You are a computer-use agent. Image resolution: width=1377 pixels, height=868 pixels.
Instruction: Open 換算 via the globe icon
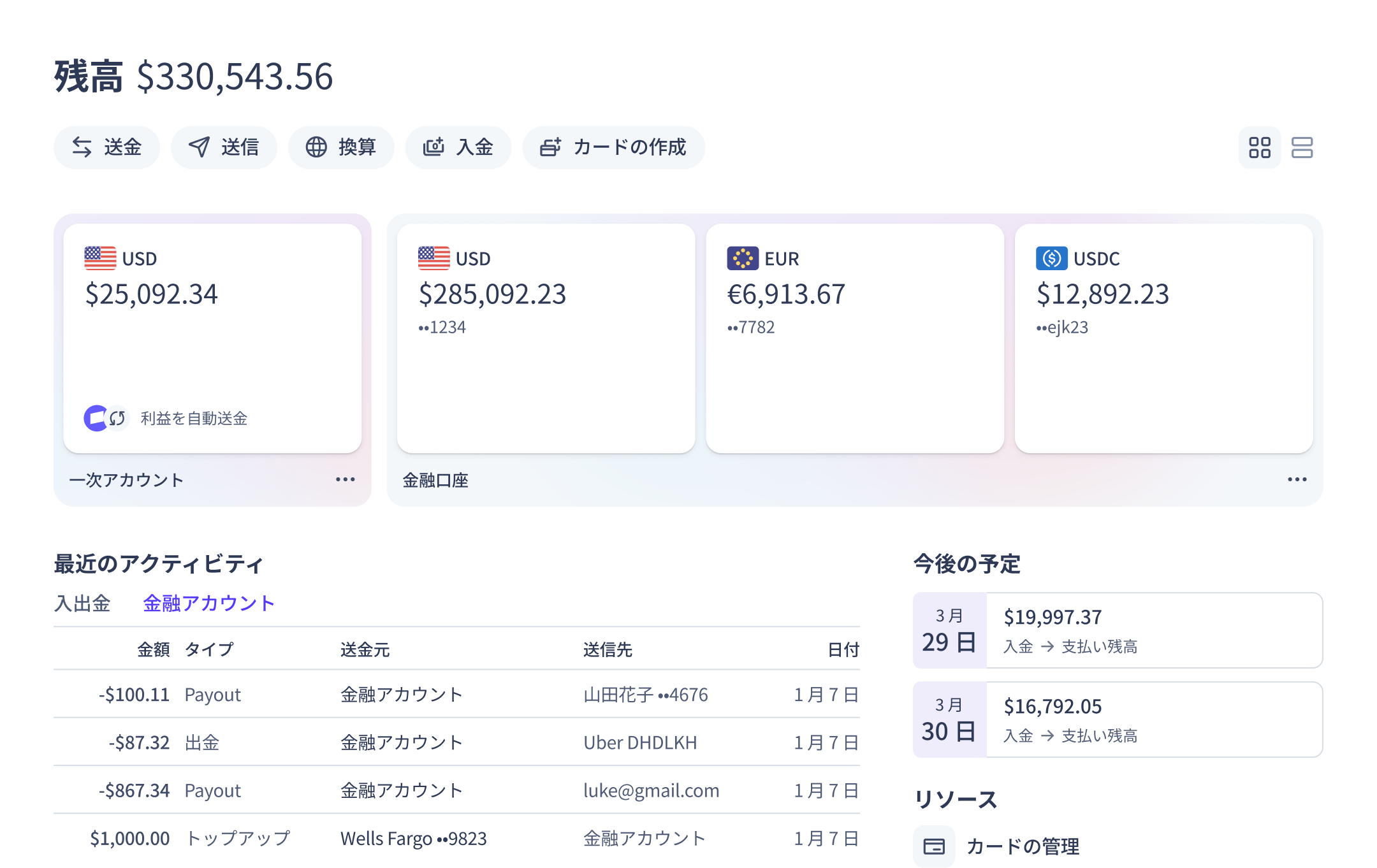[x=316, y=147]
